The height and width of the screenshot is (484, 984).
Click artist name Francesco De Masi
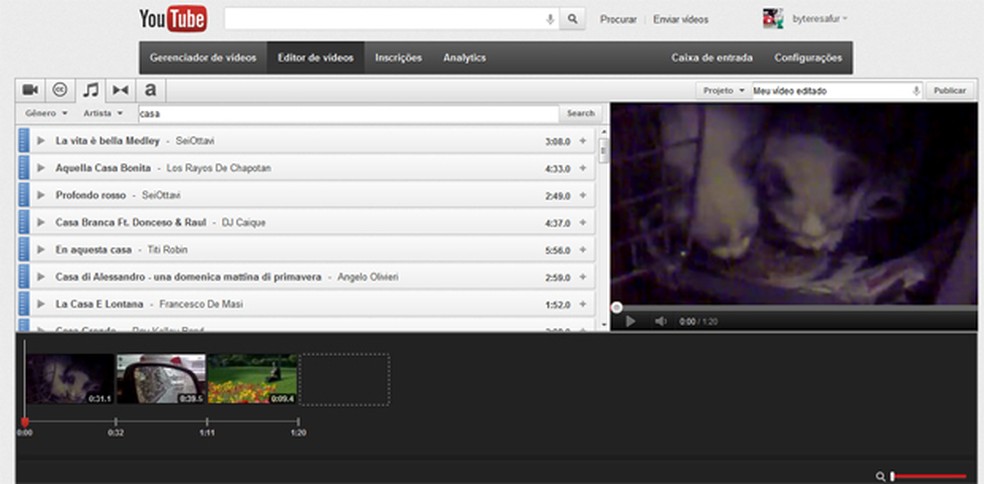tap(201, 304)
